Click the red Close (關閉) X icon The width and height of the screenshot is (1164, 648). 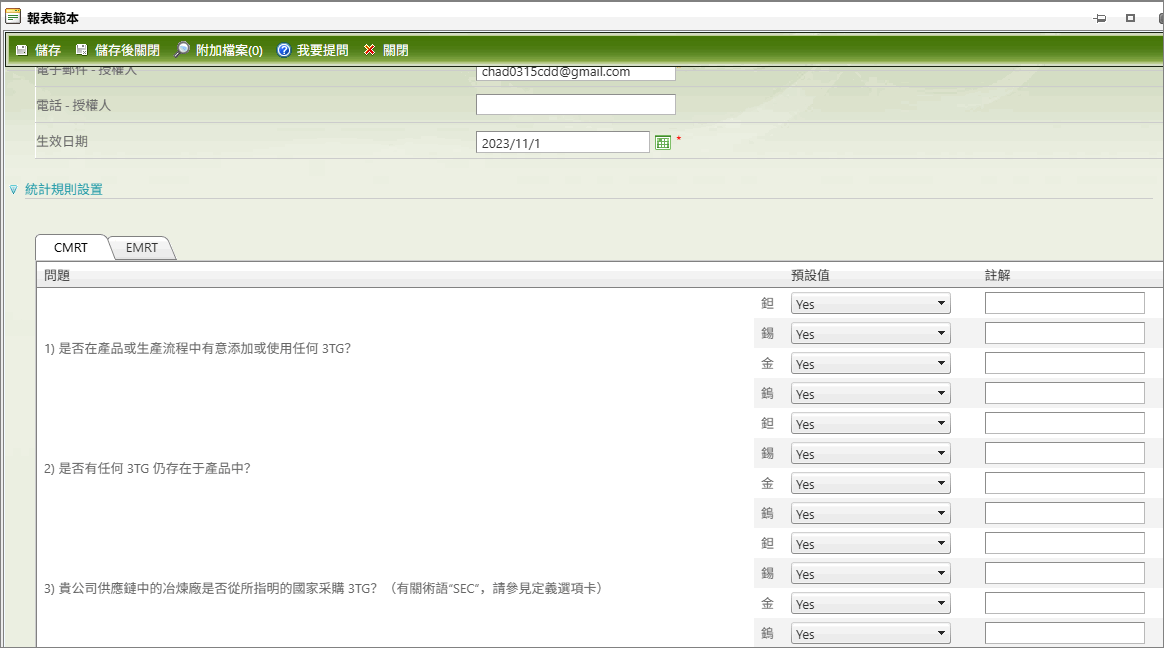[x=369, y=50]
